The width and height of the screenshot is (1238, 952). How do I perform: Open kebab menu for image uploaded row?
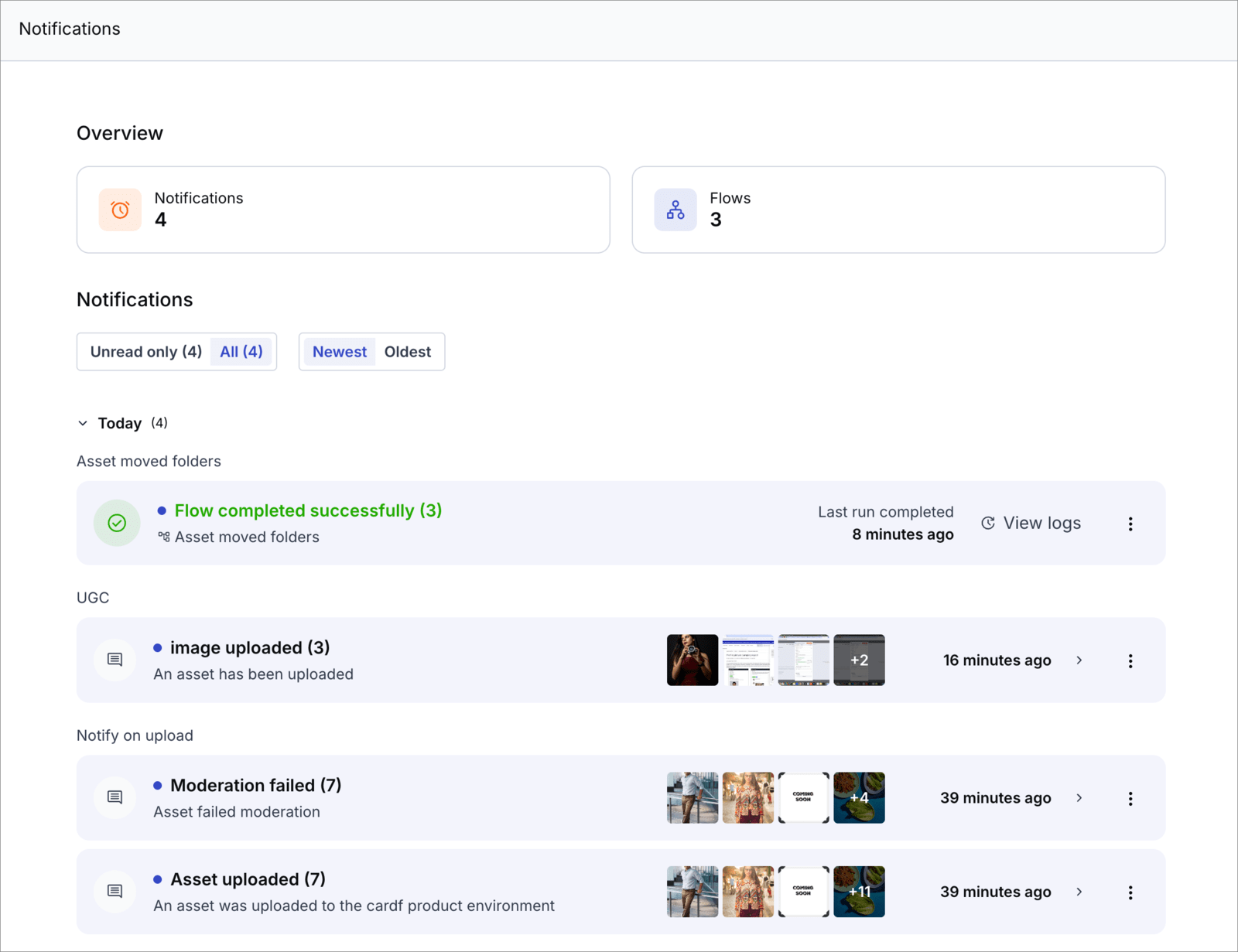[x=1130, y=660]
